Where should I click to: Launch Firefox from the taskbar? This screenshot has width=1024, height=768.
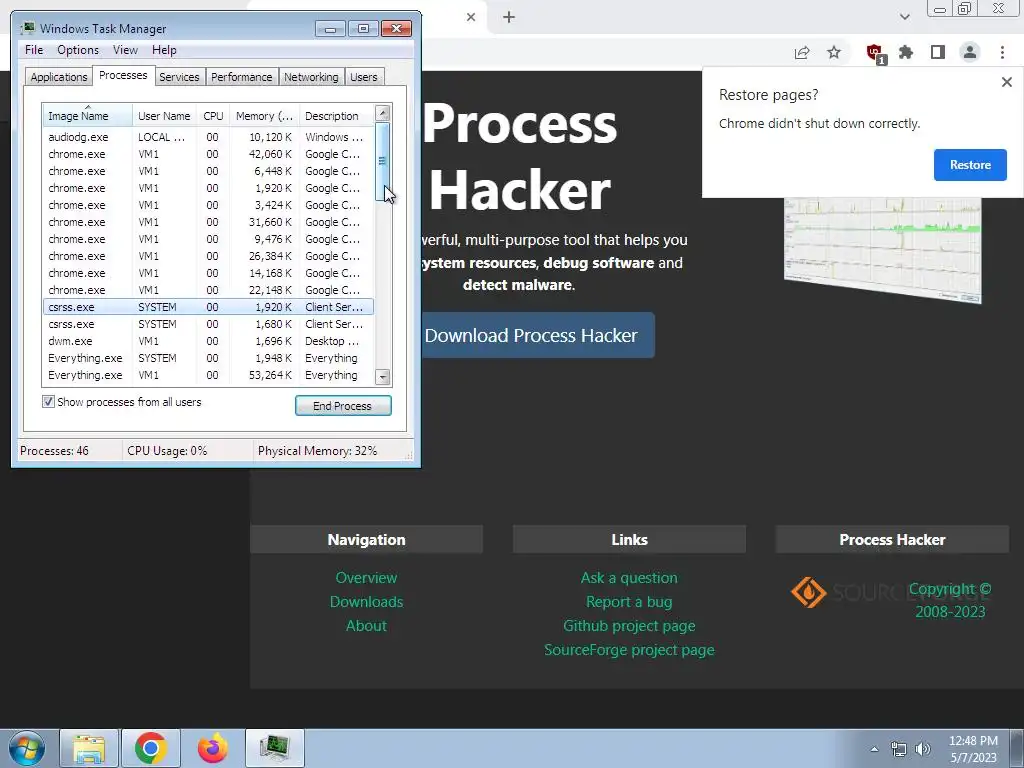pos(213,748)
